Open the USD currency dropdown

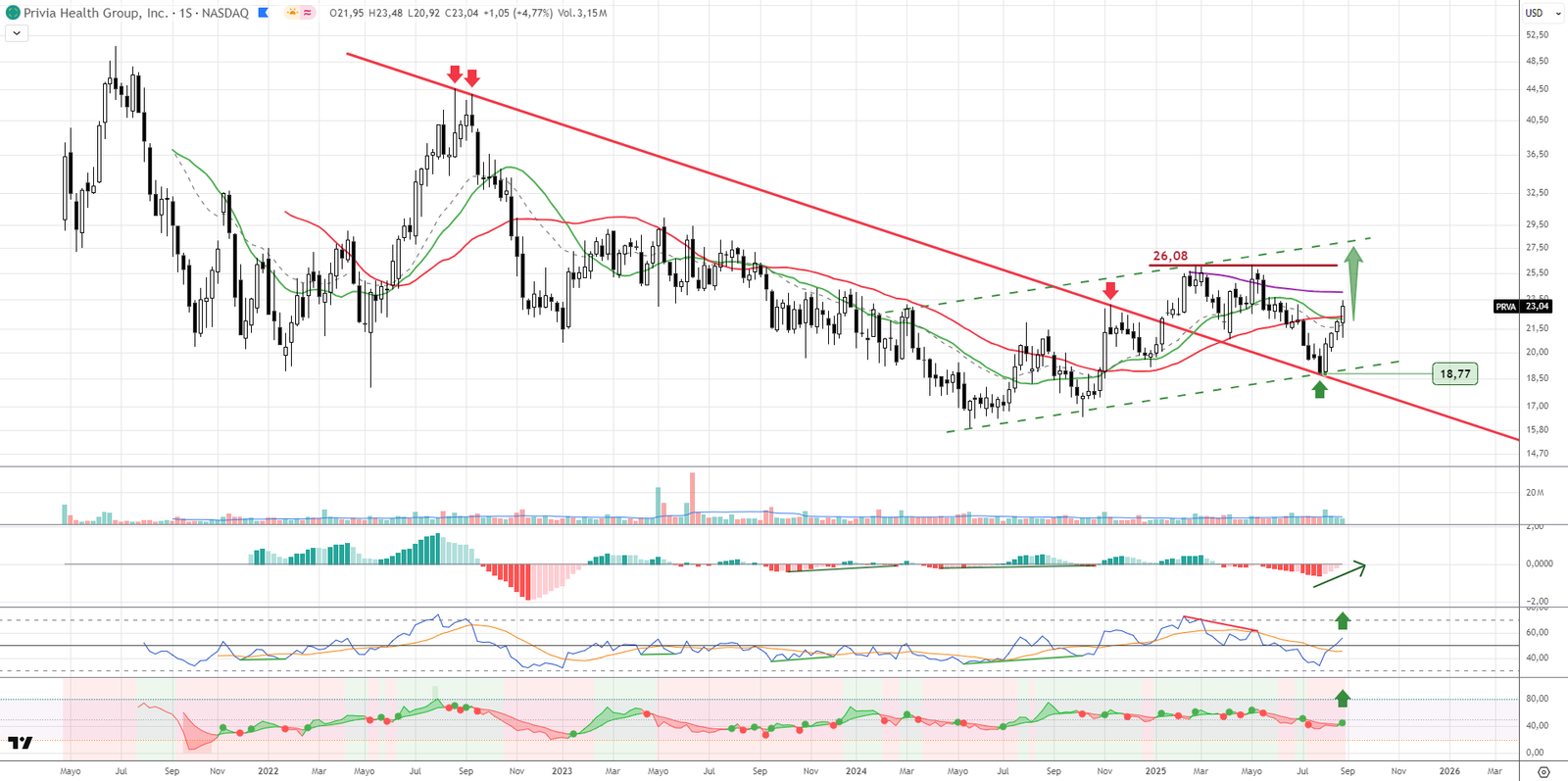(1540, 13)
